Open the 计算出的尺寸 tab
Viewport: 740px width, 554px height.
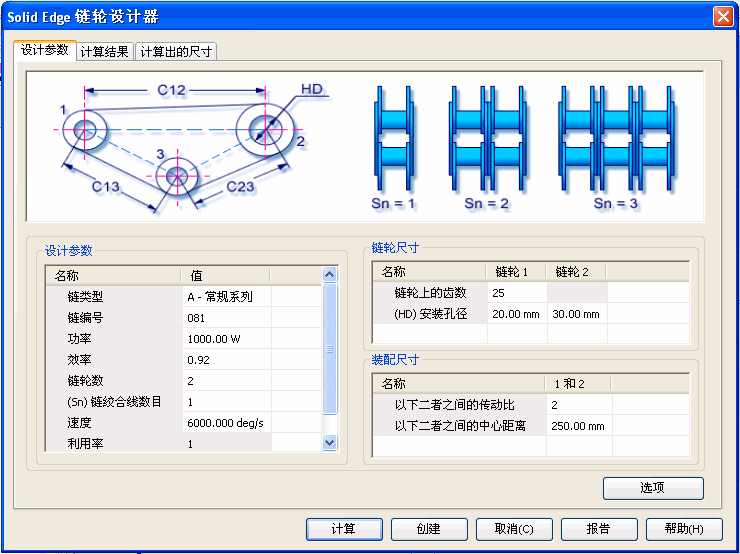point(176,52)
